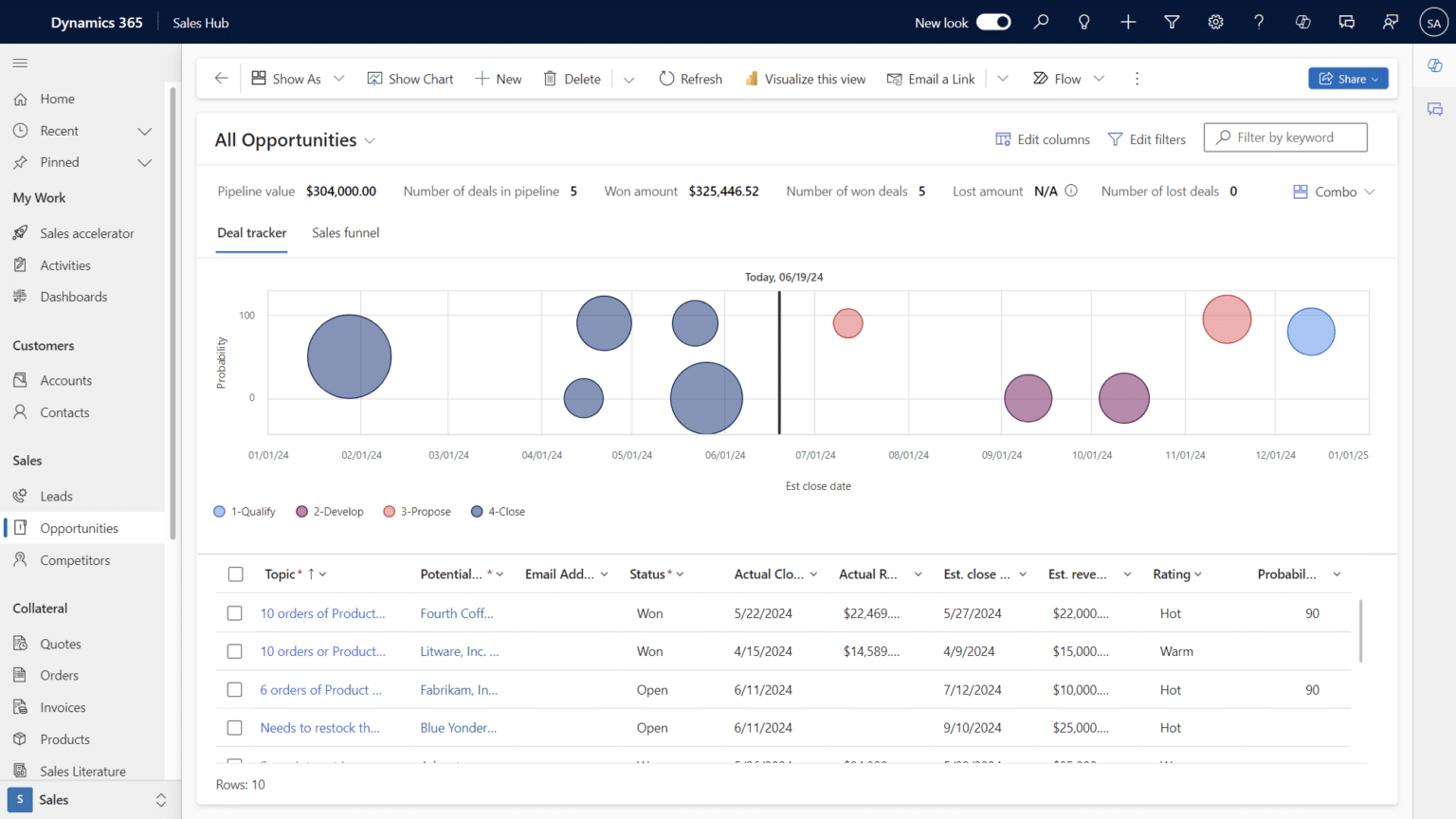
Task: Click Visualize this view in the toolbar
Action: click(x=805, y=78)
